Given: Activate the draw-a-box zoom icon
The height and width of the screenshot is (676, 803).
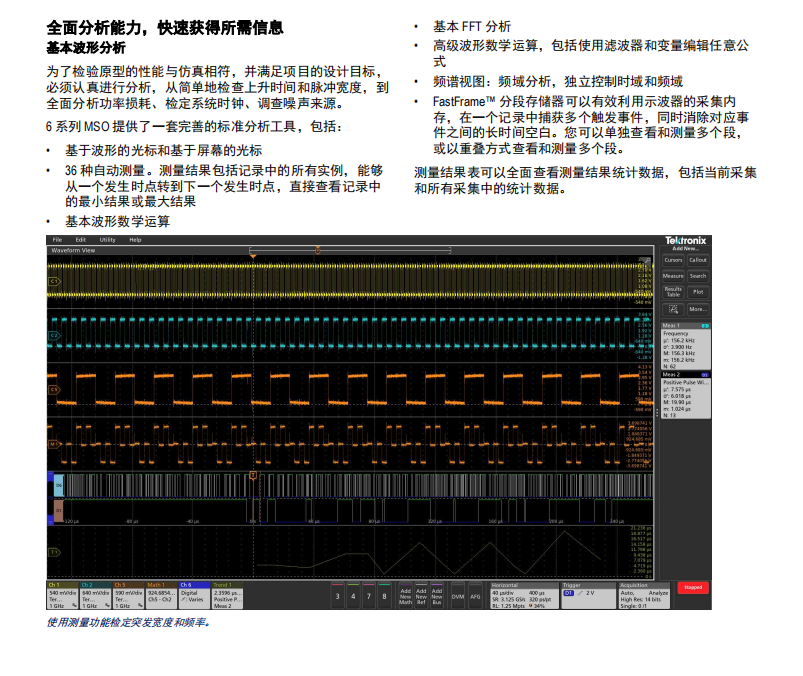Looking at the screenshot, I should point(673,309).
